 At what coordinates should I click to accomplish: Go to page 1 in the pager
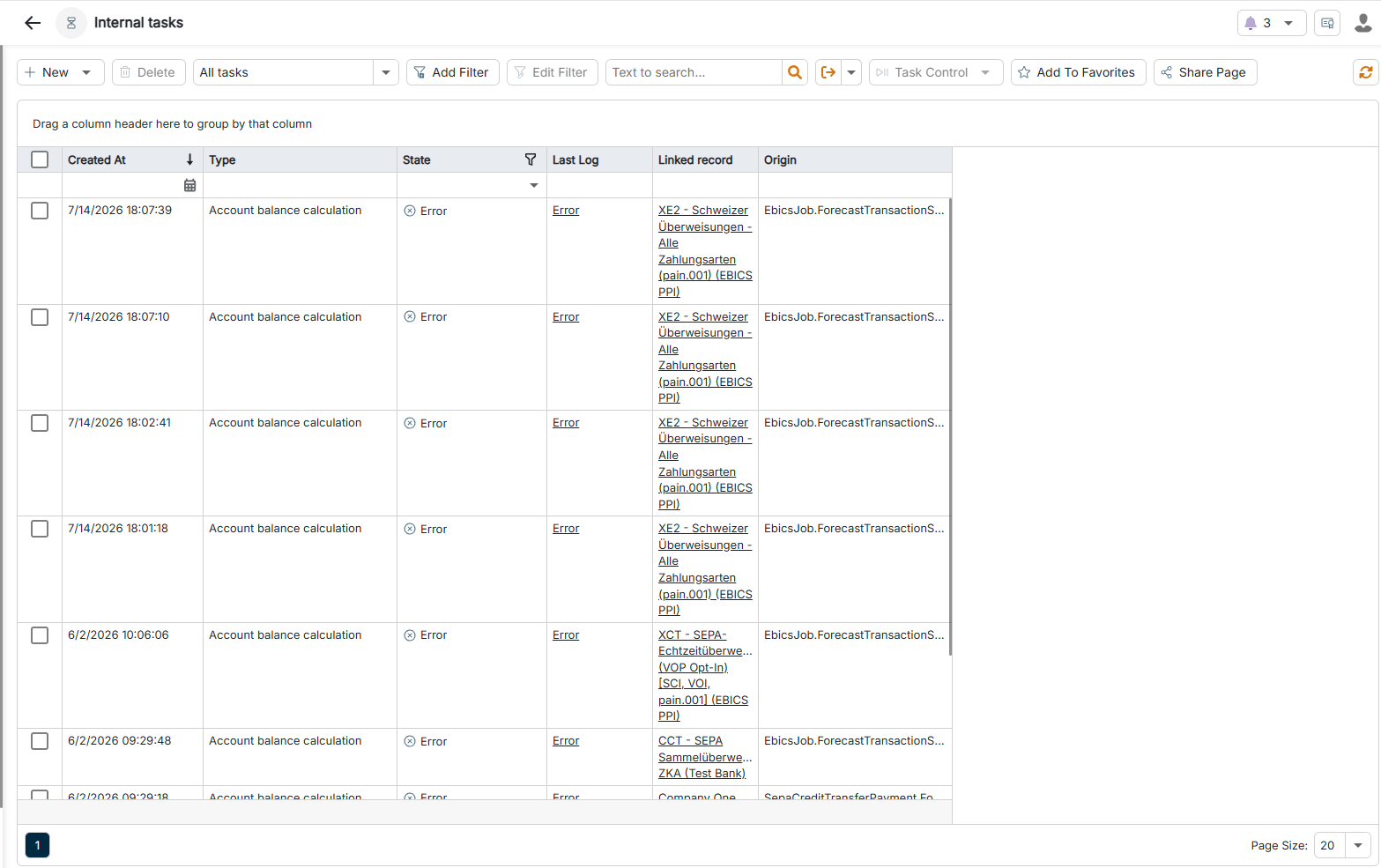pos(37,845)
